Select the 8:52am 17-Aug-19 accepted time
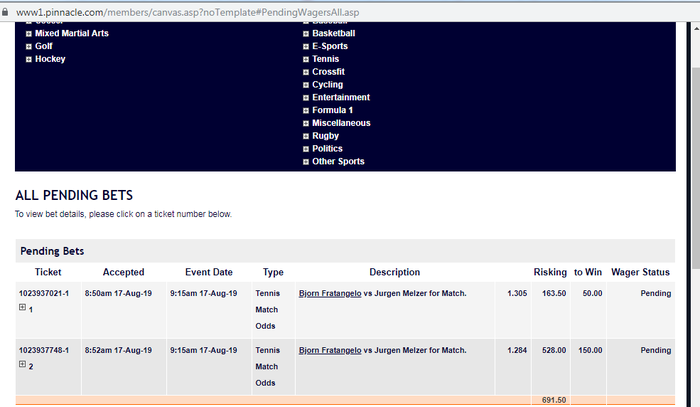 tap(118, 351)
